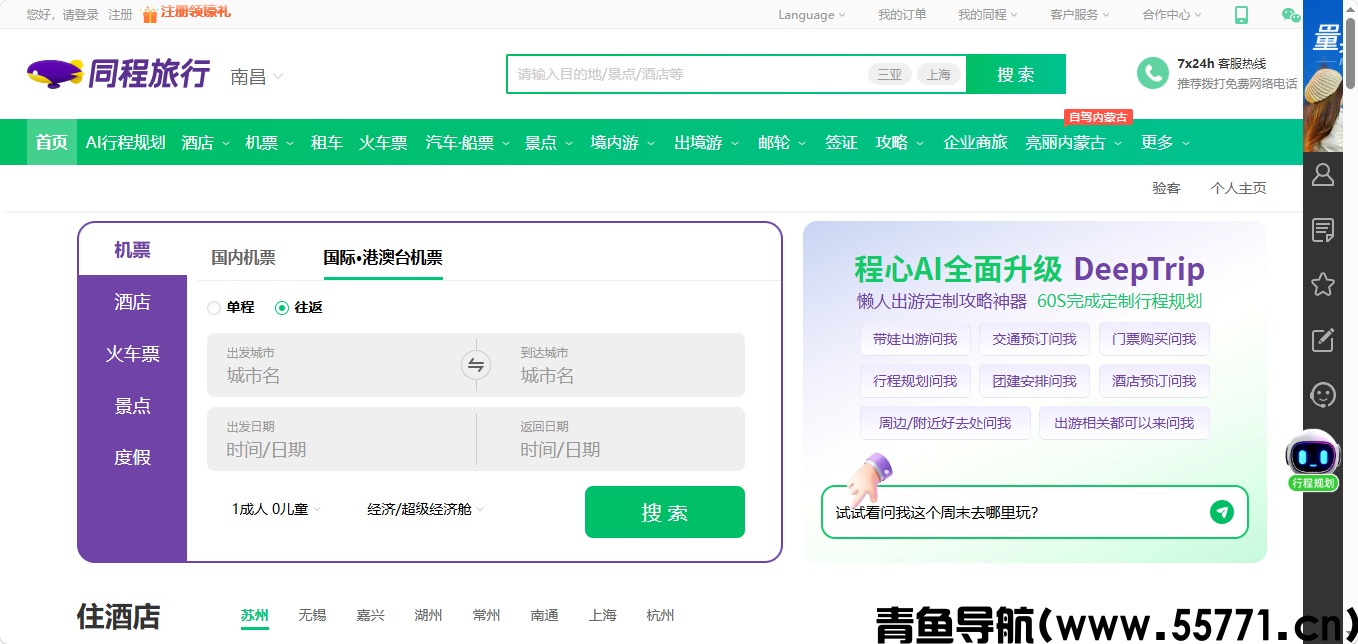This screenshot has height=644, width=1358.
Task: Click the 酒店预订问我 suggestion
Action: 1154,381
